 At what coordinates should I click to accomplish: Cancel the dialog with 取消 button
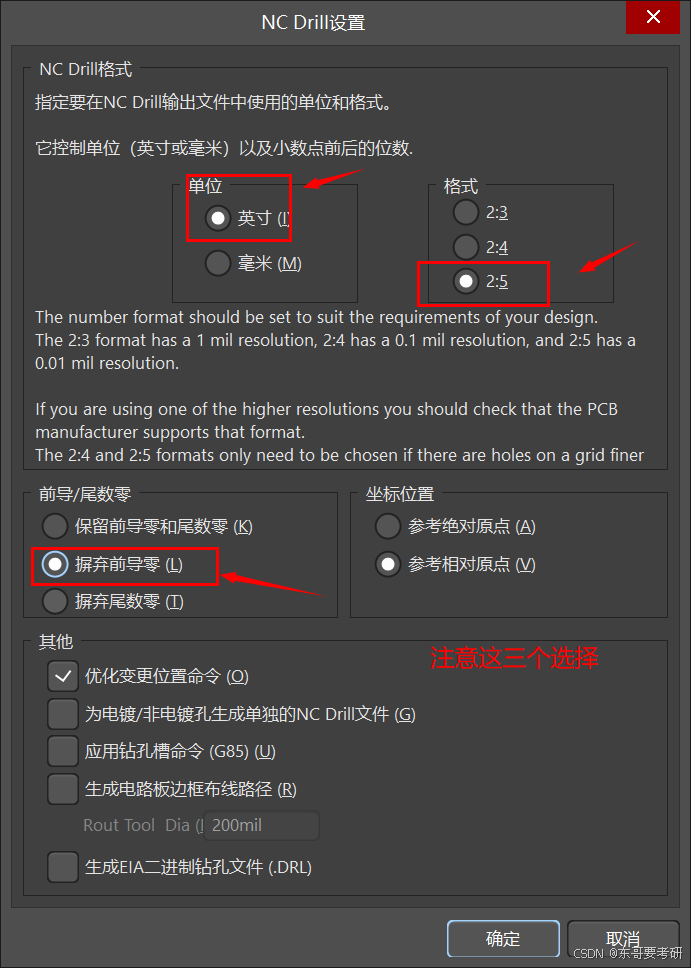pos(623,939)
